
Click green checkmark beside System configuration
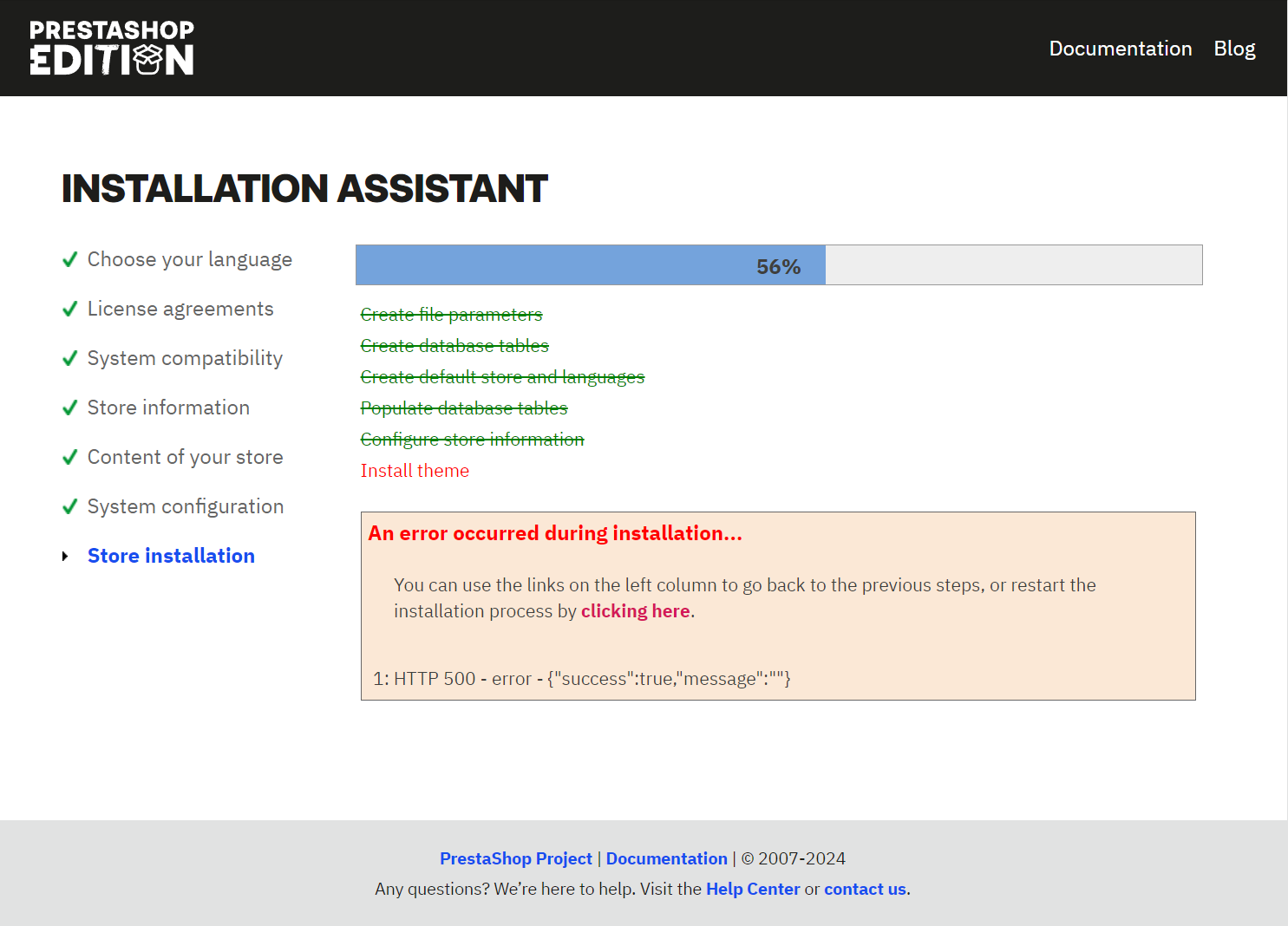(x=70, y=506)
